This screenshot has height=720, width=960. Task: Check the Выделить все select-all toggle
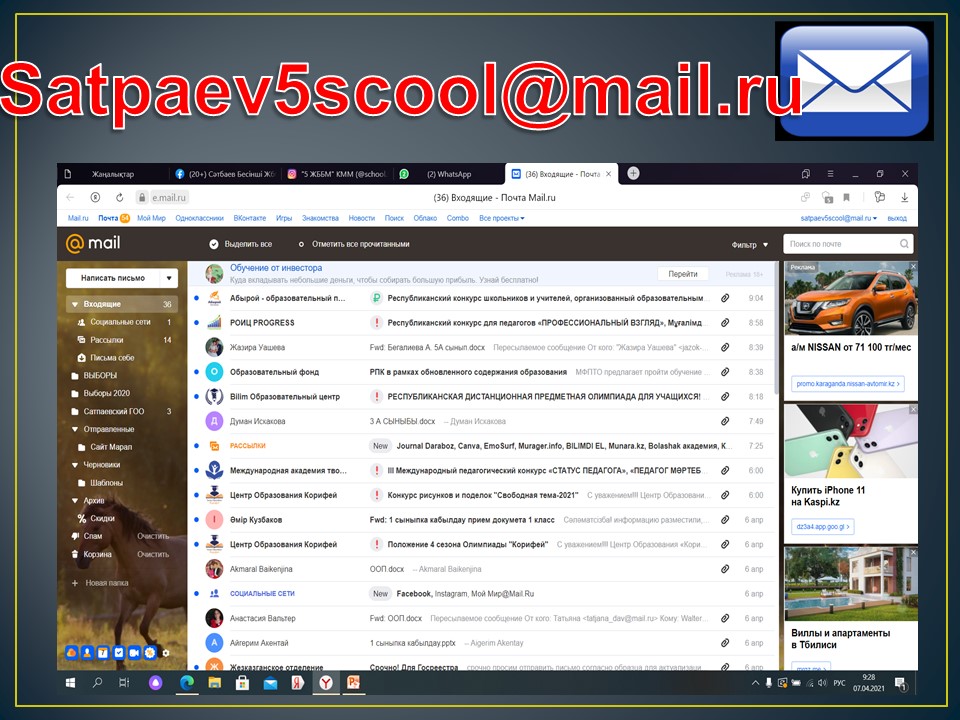pyautogui.click(x=214, y=244)
